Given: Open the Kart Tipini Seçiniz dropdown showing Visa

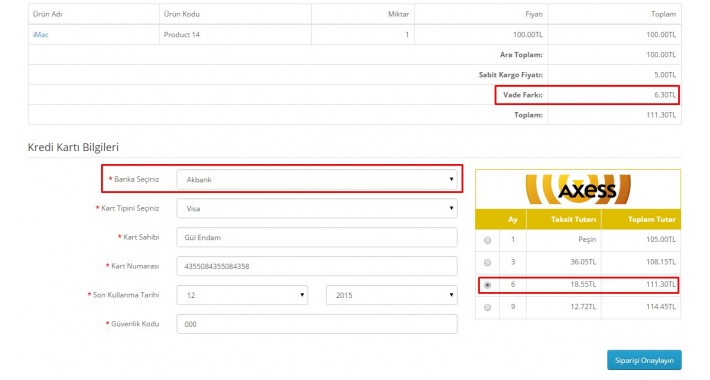Looking at the screenshot, I should point(317,208).
